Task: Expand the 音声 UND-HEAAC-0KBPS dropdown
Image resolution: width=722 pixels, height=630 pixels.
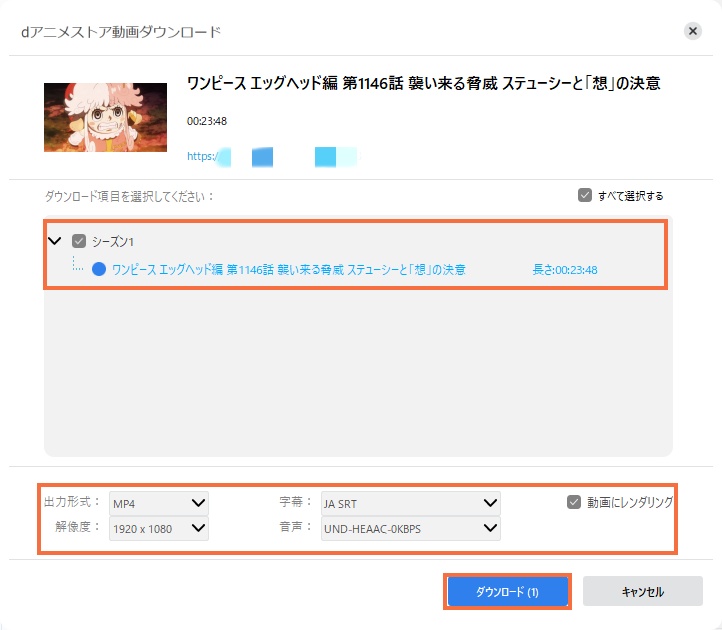Action: point(410,528)
